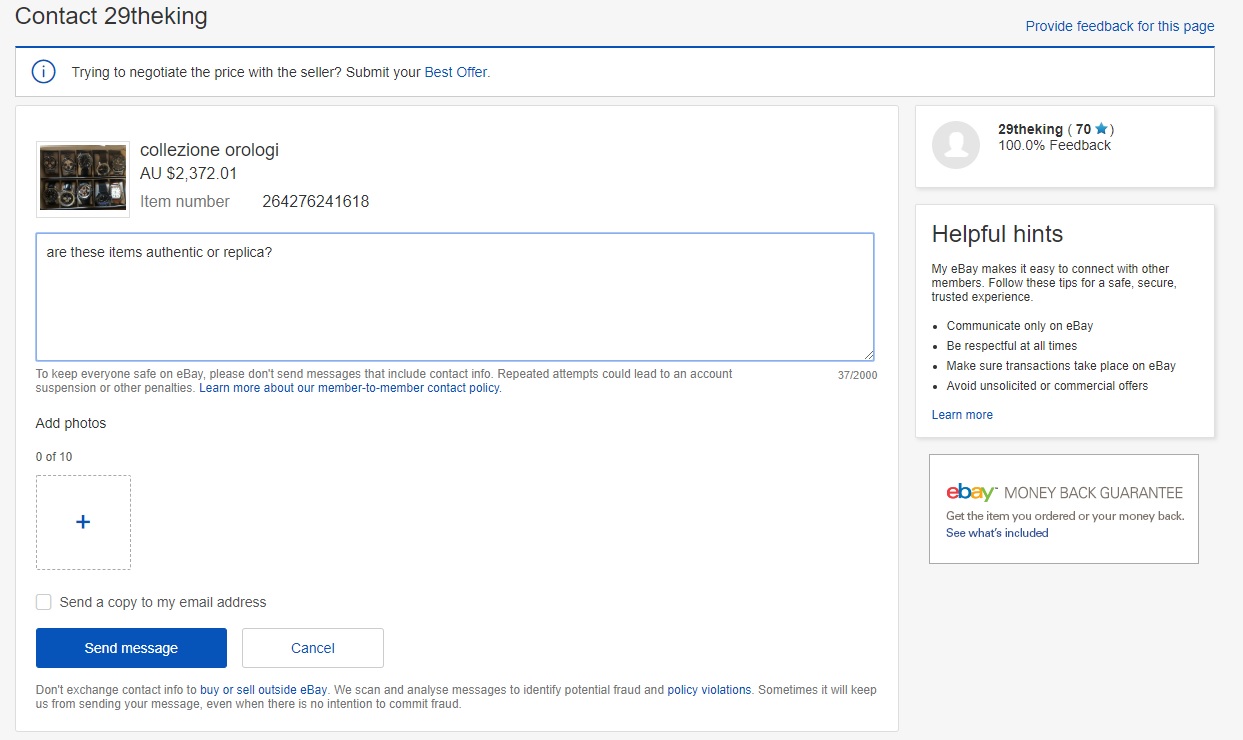1243x740 pixels.
Task: Click the Helpful hints heading
Action: [997, 234]
